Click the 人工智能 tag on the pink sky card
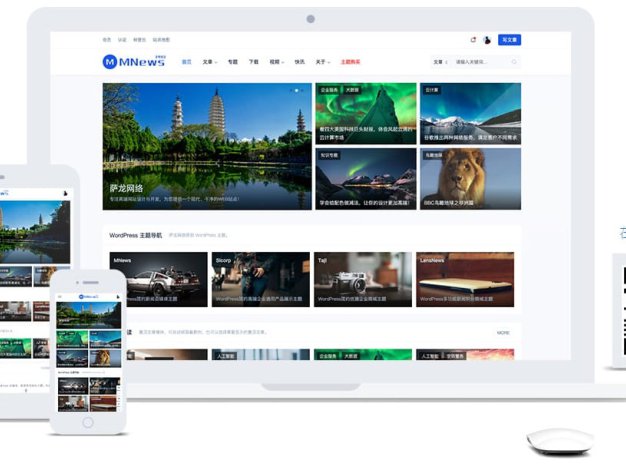Viewport: 626px width, 470px height. pyautogui.click(x=430, y=356)
